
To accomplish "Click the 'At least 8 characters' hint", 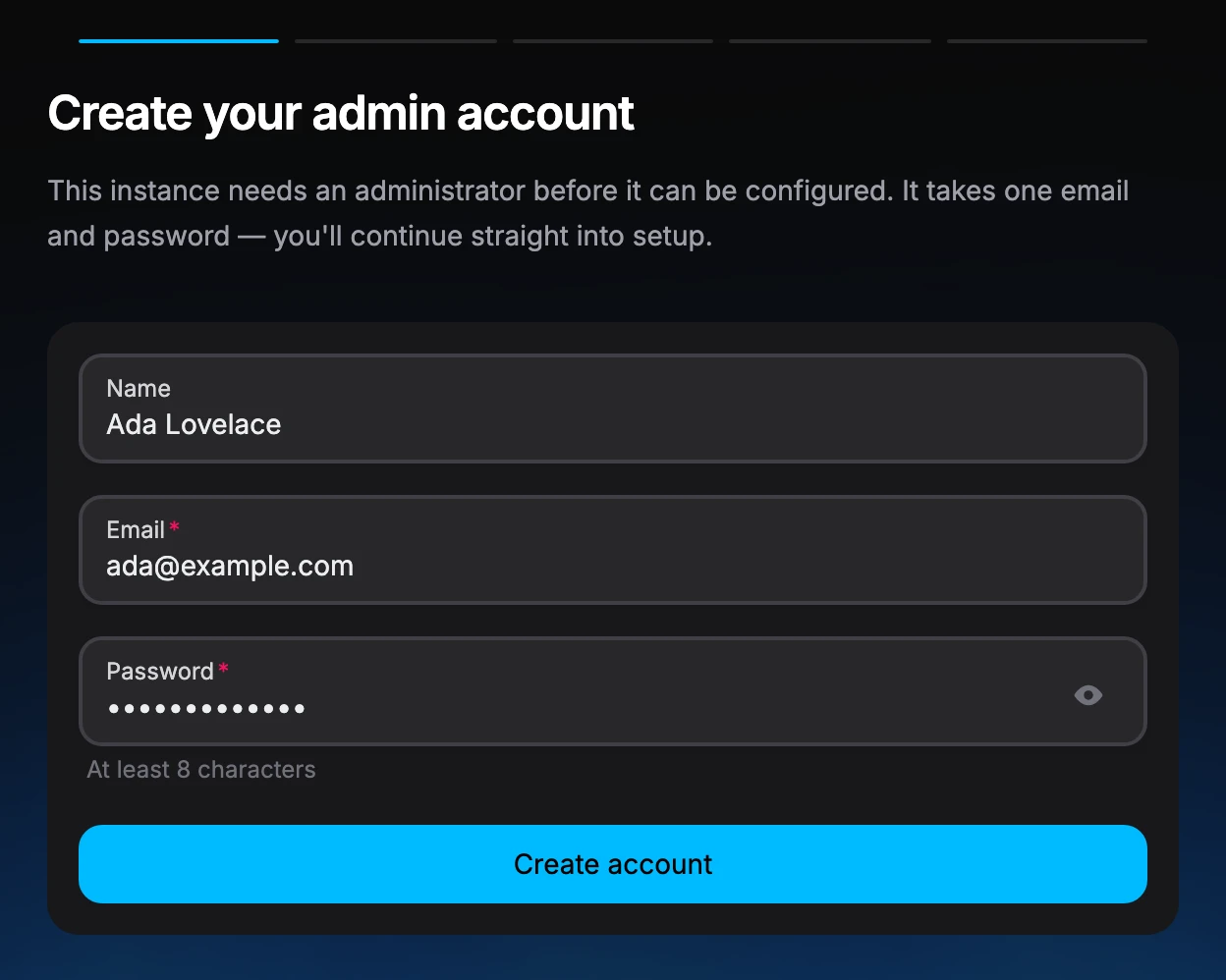I will click(201, 770).
